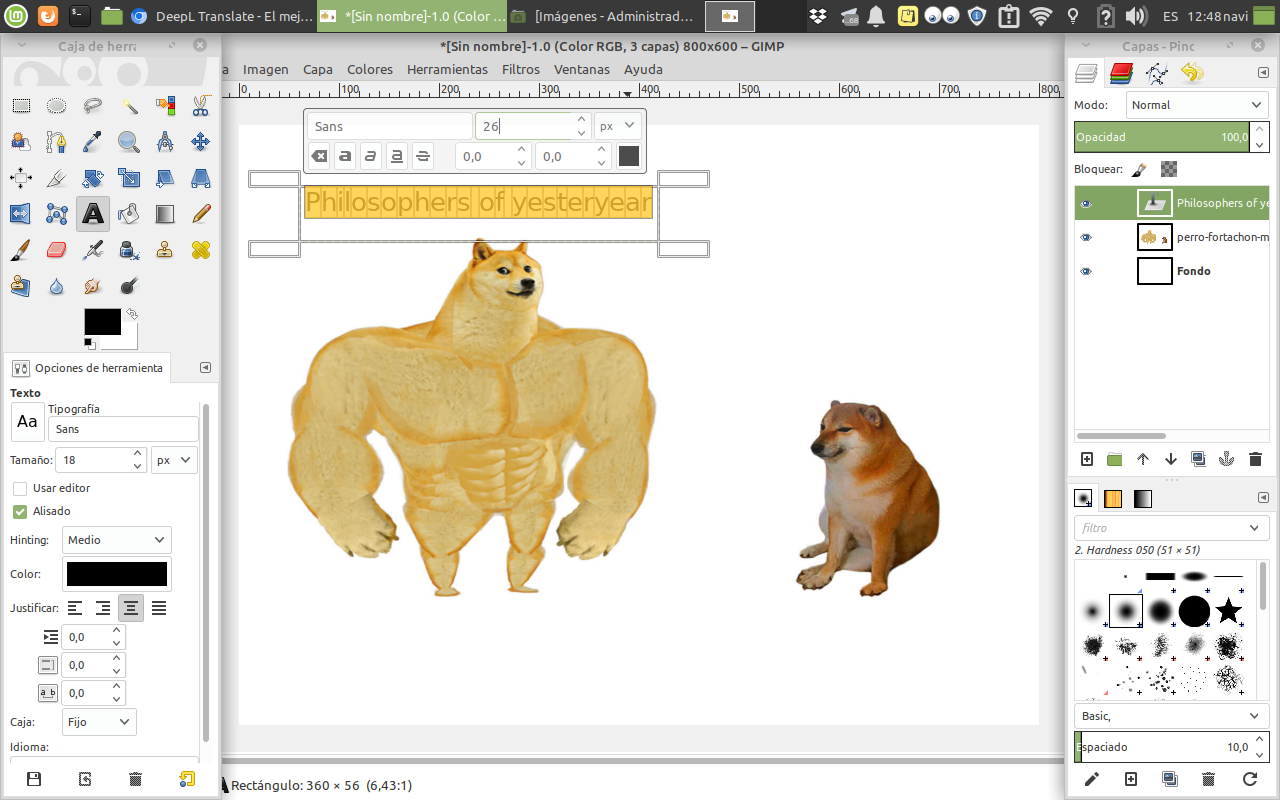The width and height of the screenshot is (1280, 800).
Task: Toggle bold in on-canvas text toolbar
Action: 345,156
